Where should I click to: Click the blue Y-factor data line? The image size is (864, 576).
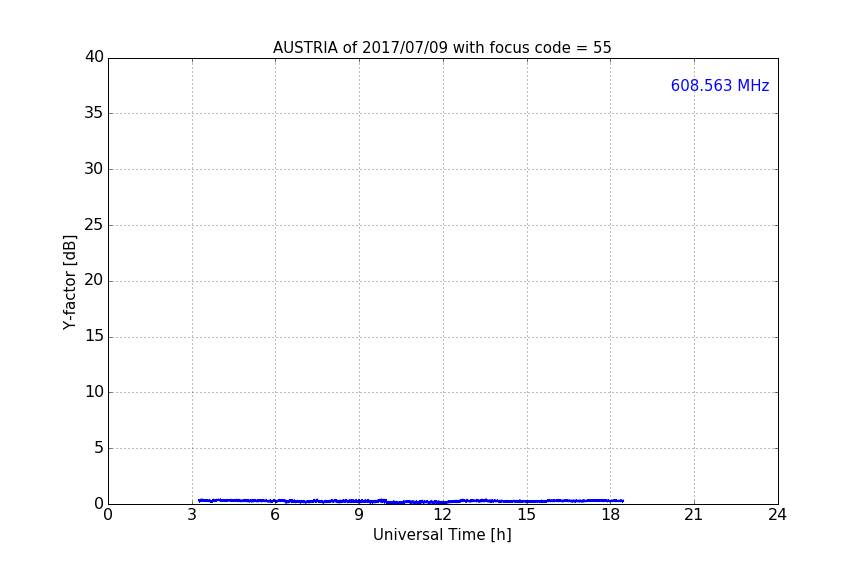[x=411, y=502]
